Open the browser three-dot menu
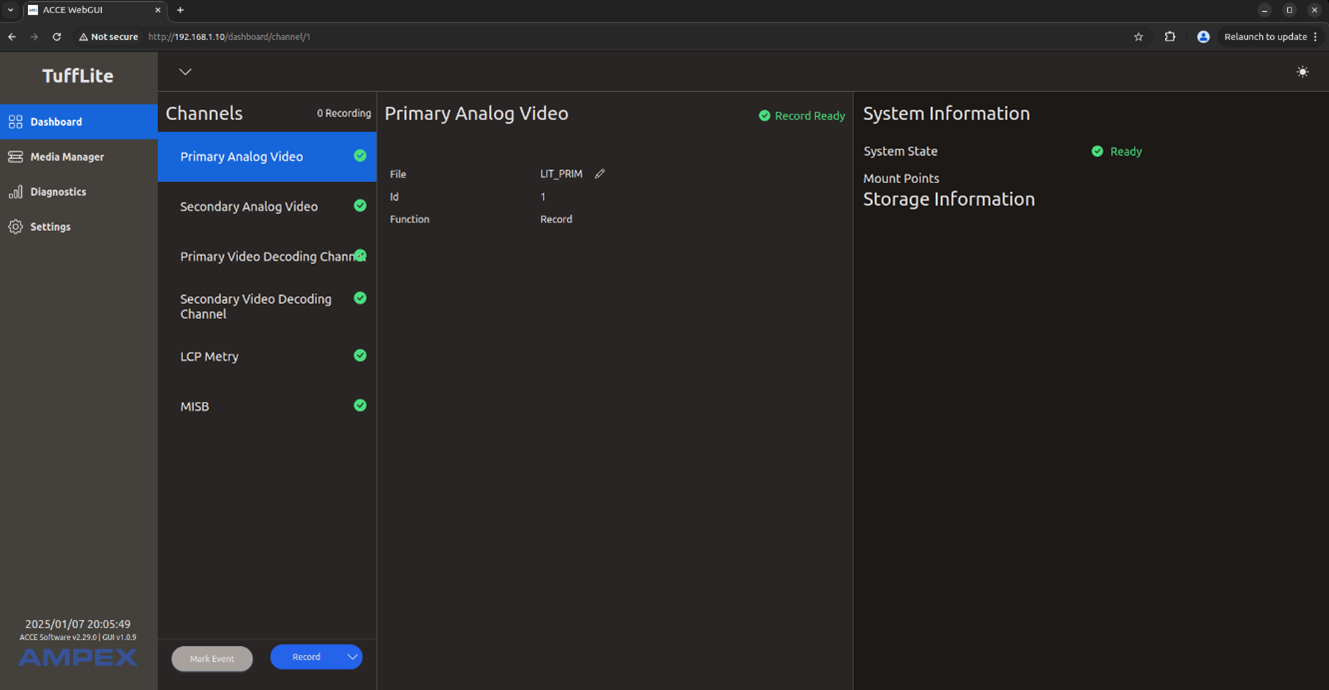The width and height of the screenshot is (1329, 690). (x=1317, y=36)
